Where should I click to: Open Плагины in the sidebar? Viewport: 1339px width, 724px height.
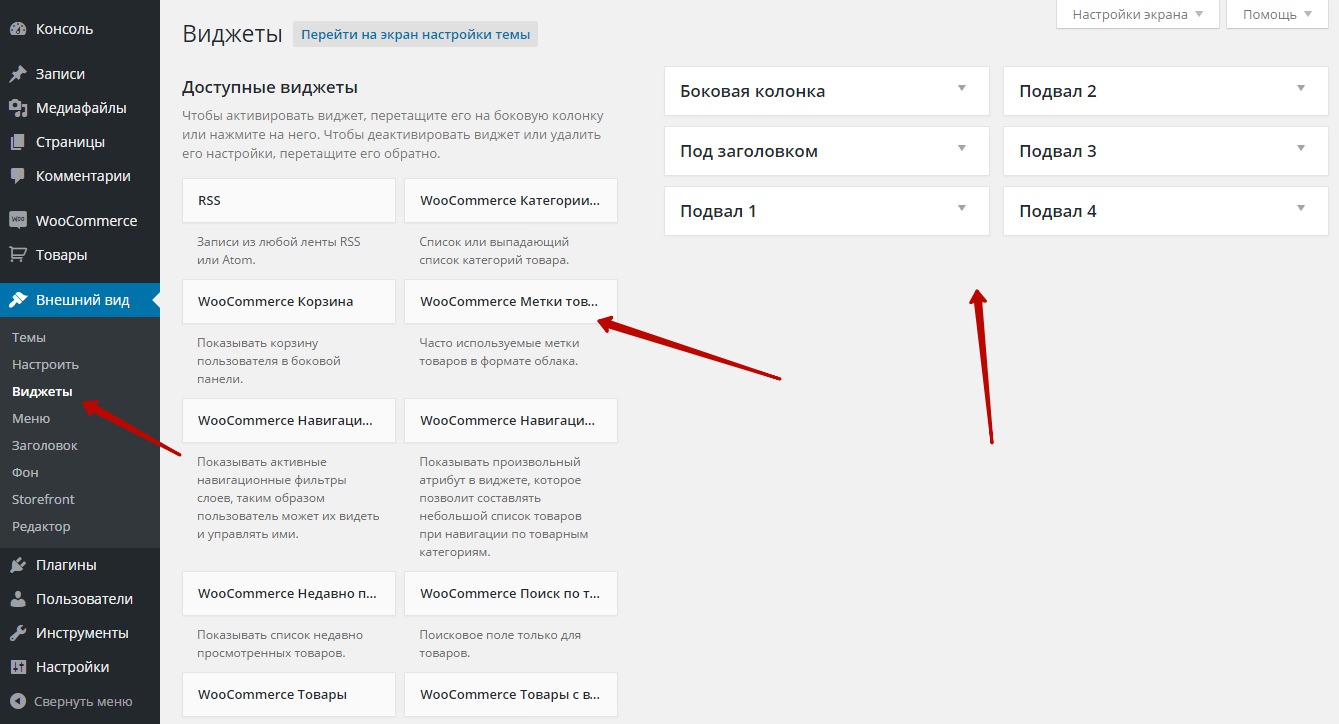80,565
